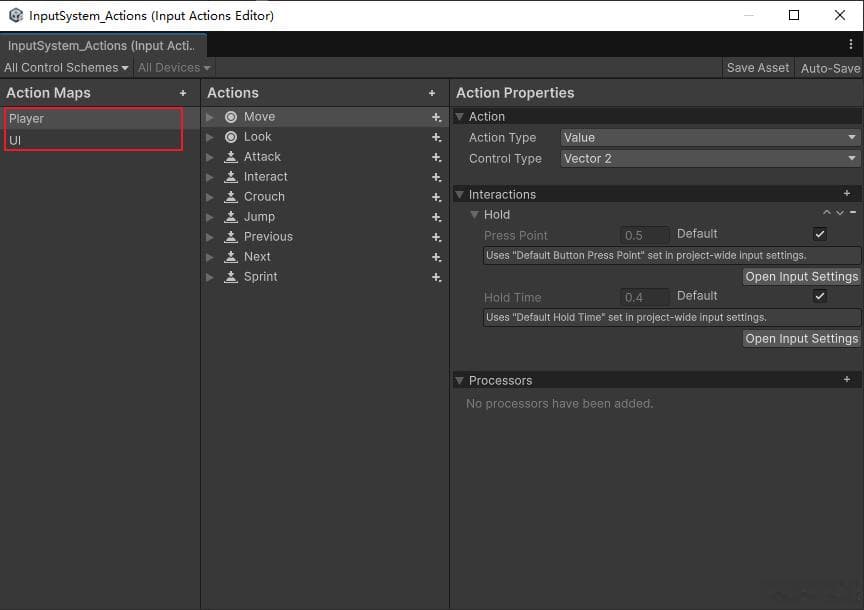Toggle the Auto-Save option

coord(829,68)
